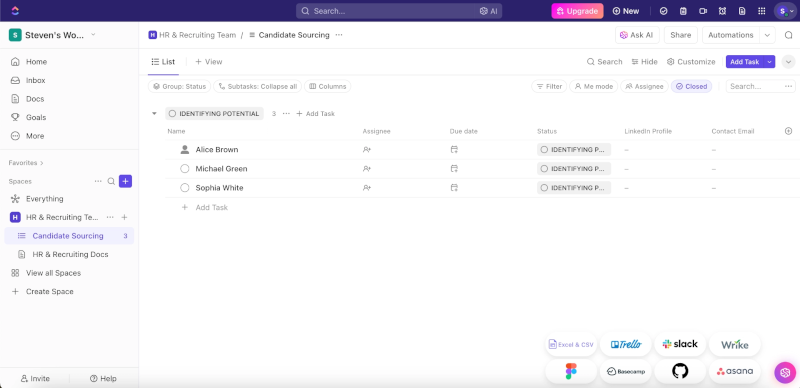The width and height of the screenshot is (800, 388).
Task: Toggle the Closed tasks filter
Action: tap(691, 86)
